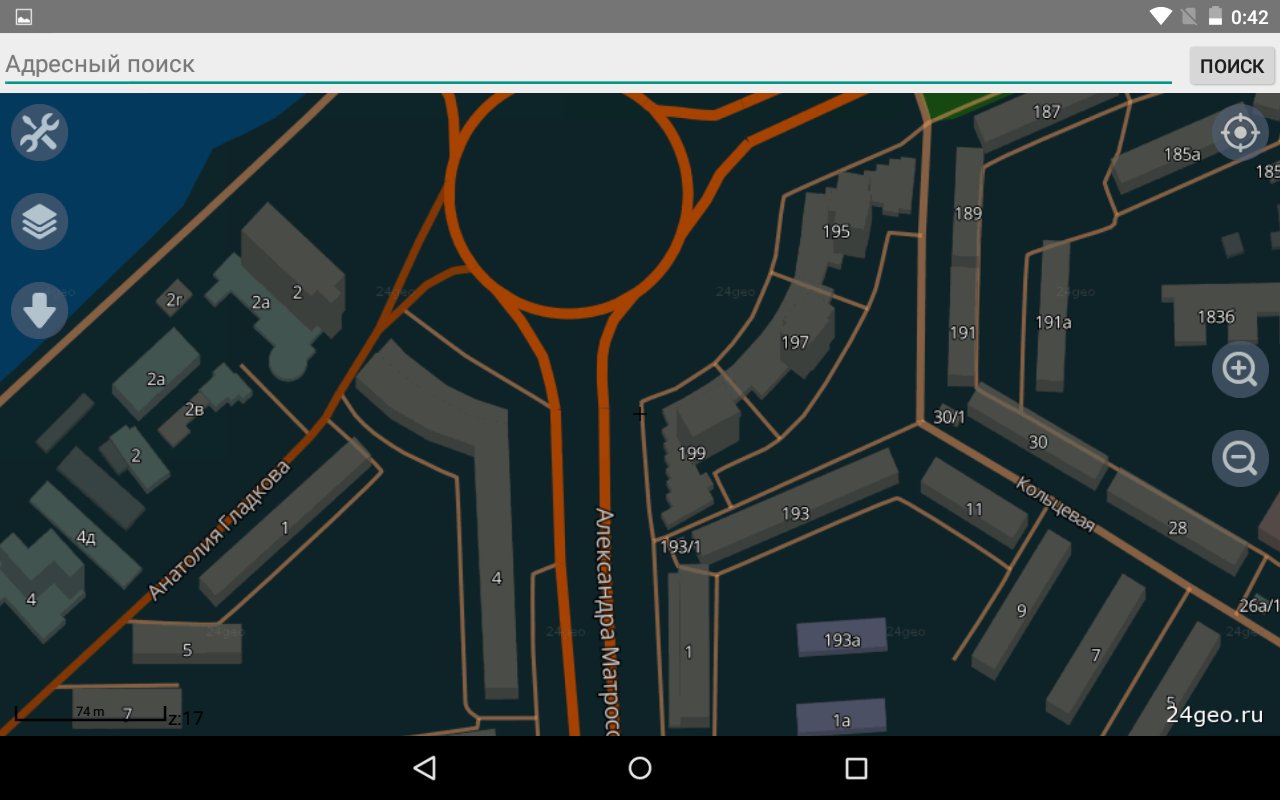Tap the Кольцевая street label
This screenshot has width=1280, height=800.
1055,504
